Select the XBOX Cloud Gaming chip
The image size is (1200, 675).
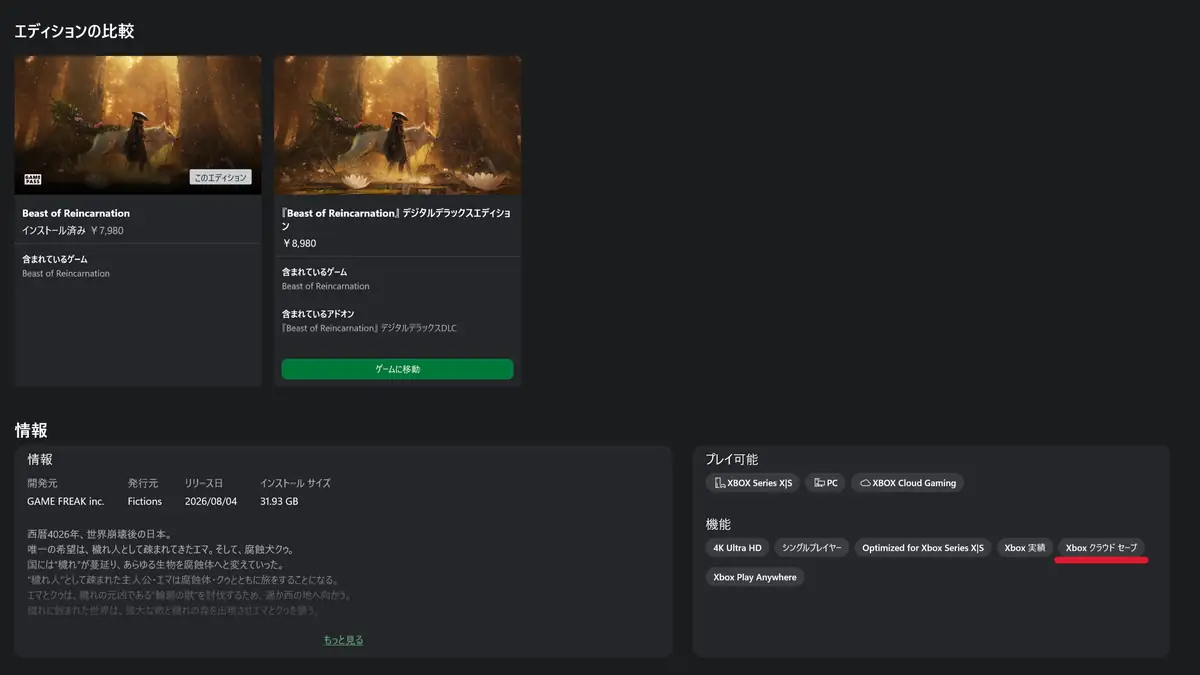tap(908, 483)
